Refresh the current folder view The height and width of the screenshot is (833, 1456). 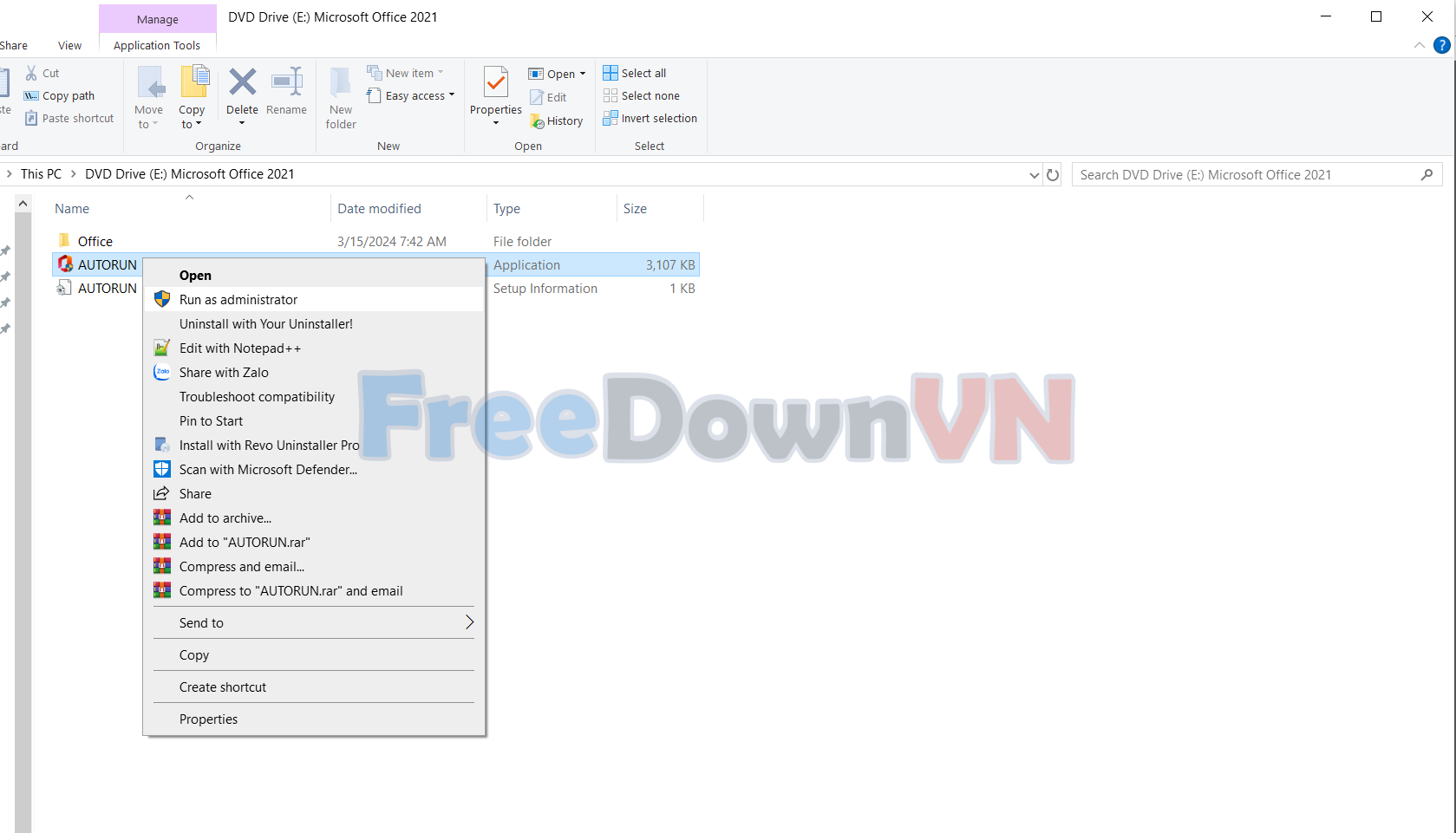(x=1053, y=175)
